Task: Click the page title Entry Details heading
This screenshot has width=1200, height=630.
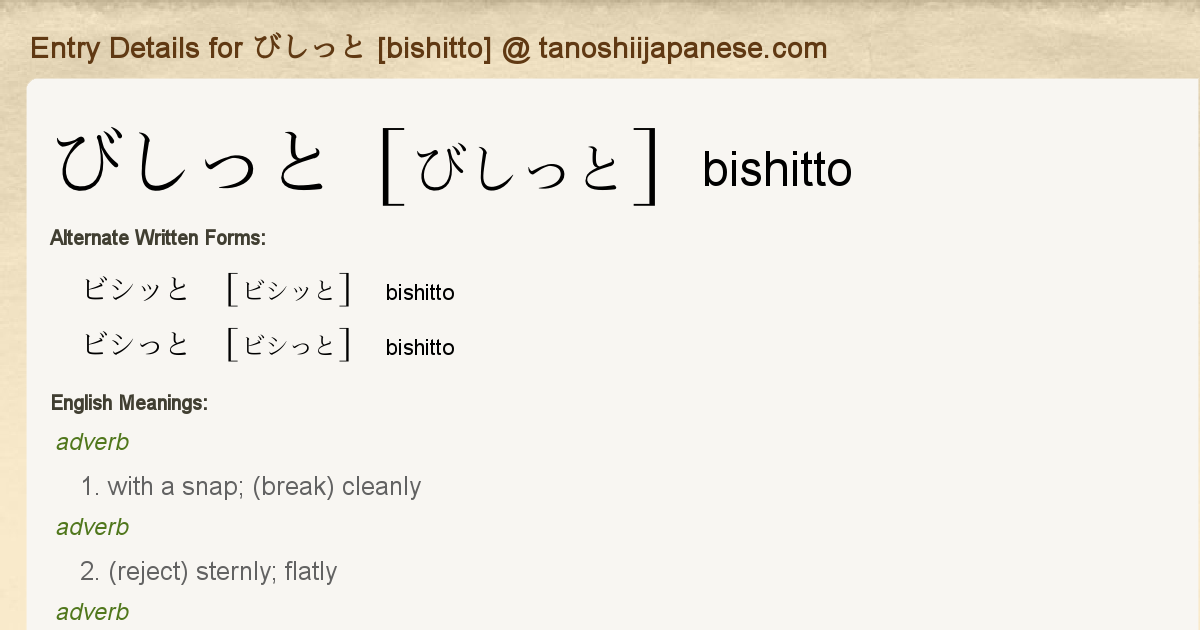Action: (429, 48)
